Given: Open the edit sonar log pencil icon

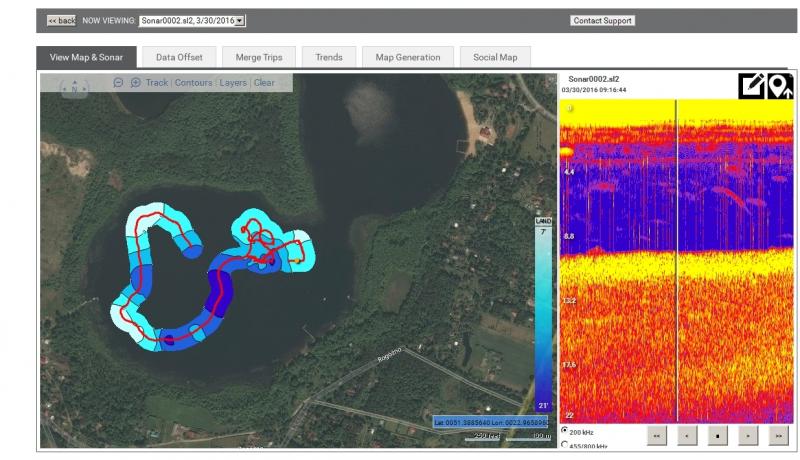Looking at the screenshot, I should pyautogui.click(x=751, y=86).
